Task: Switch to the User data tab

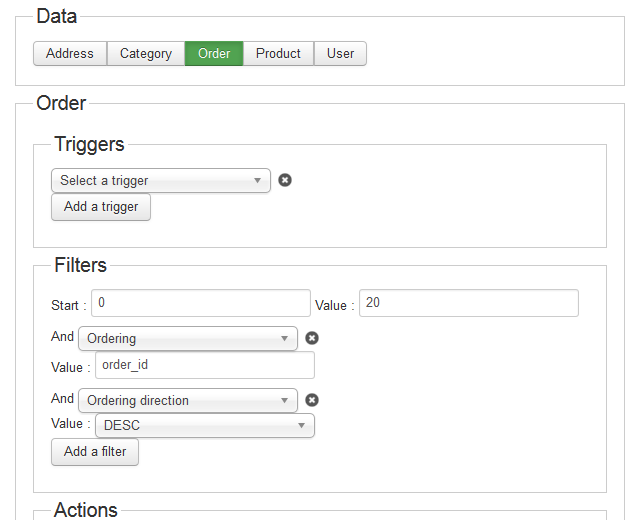Action: tap(340, 53)
